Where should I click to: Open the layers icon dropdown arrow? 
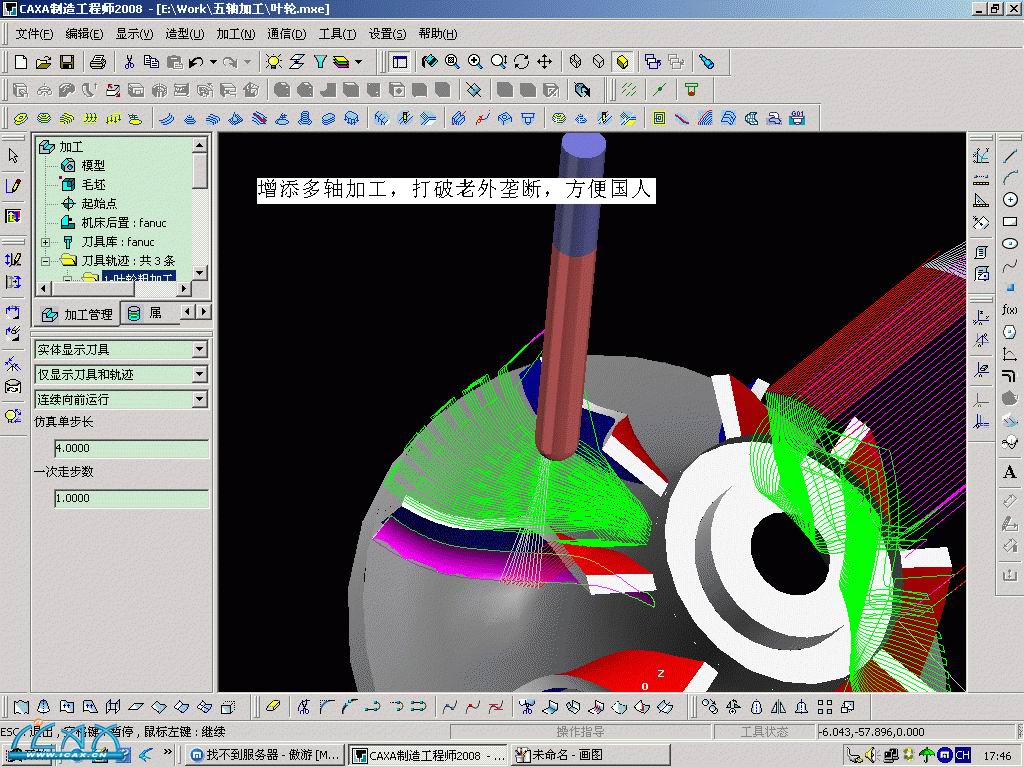359,62
